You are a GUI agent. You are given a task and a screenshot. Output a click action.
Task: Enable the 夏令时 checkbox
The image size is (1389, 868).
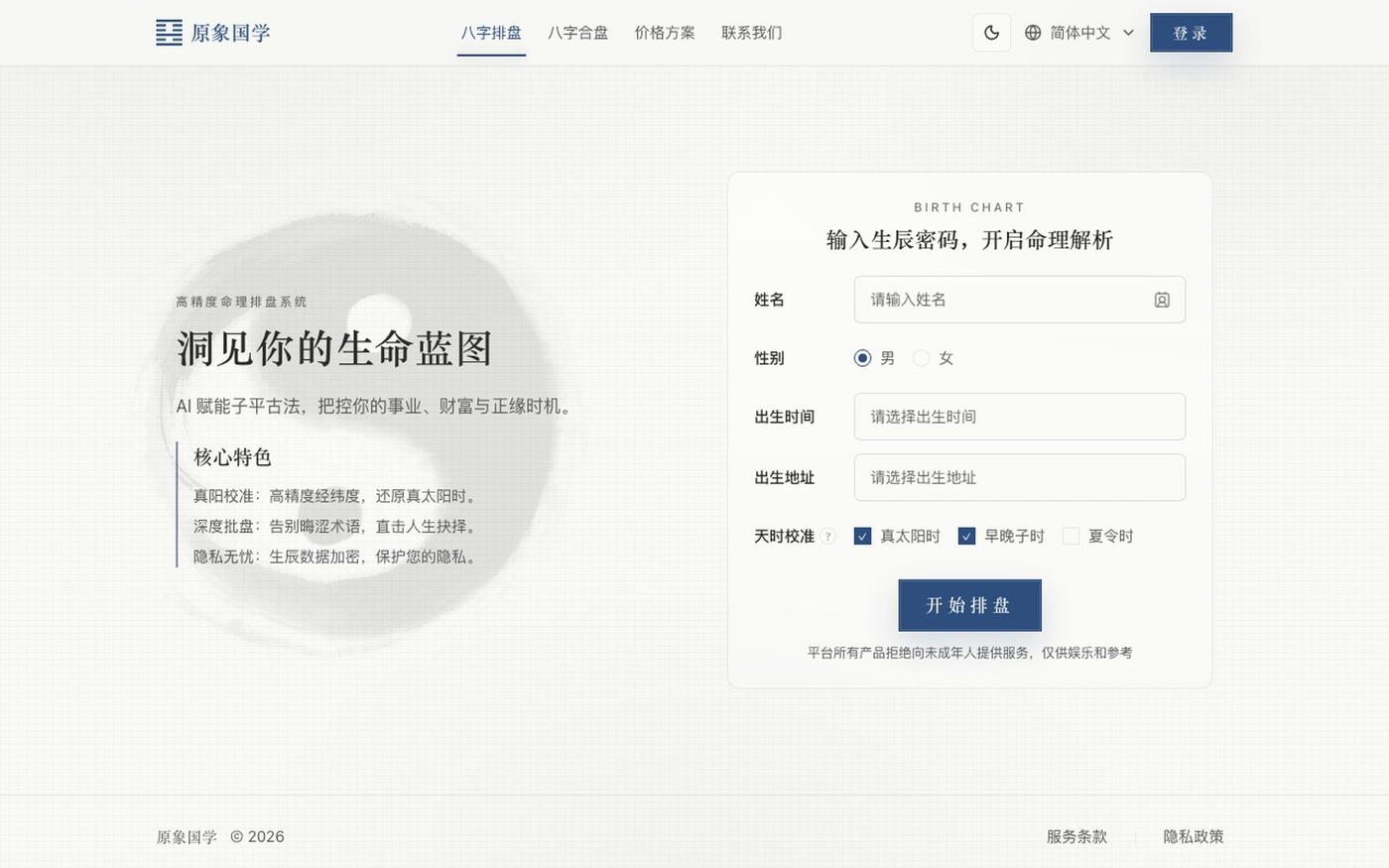1071,537
